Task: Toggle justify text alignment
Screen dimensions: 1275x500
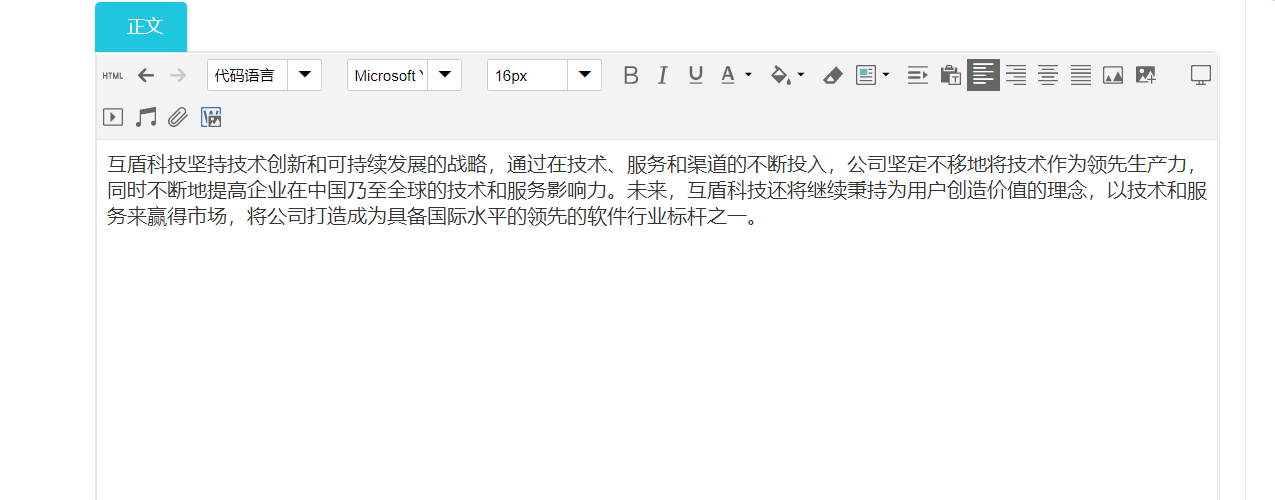Action: 1081,75
